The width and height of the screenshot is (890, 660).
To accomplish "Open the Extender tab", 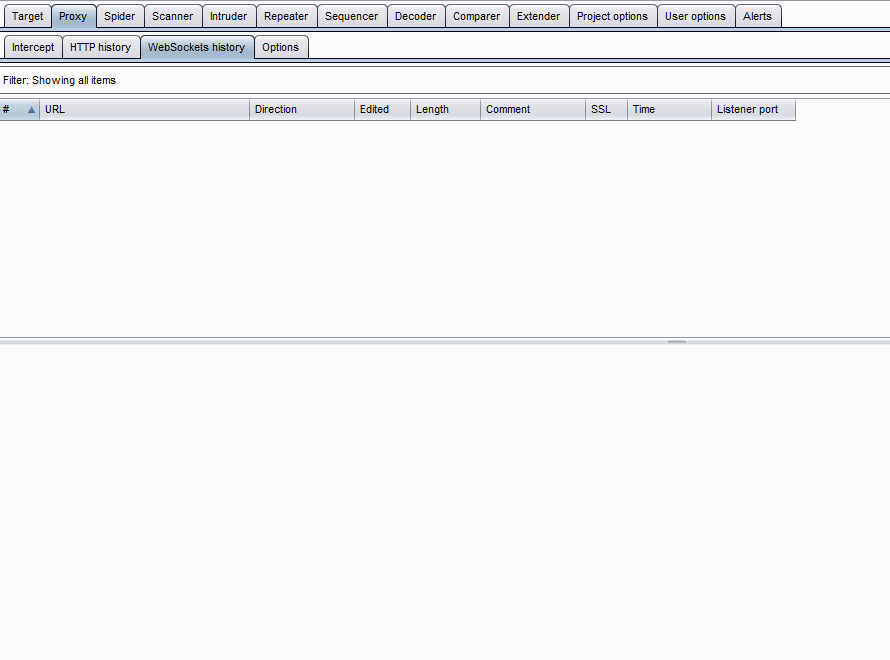I will pos(539,16).
